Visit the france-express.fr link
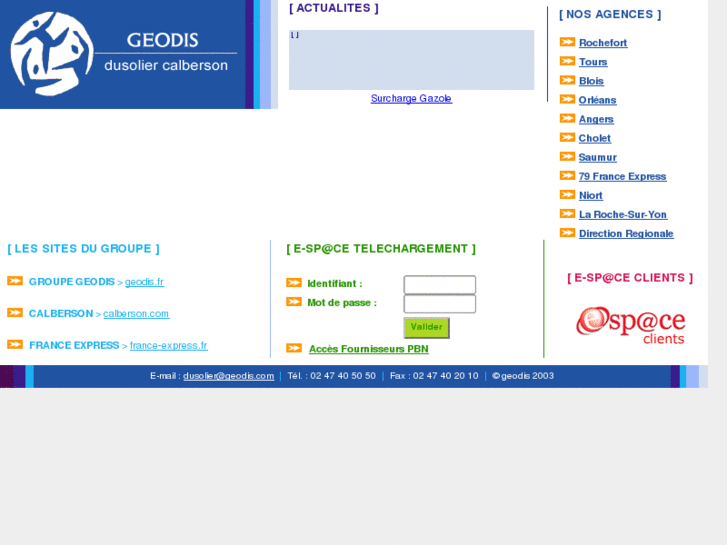The height and width of the screenshot is (545, 727). pyautogui.click(x=169, y=346)
